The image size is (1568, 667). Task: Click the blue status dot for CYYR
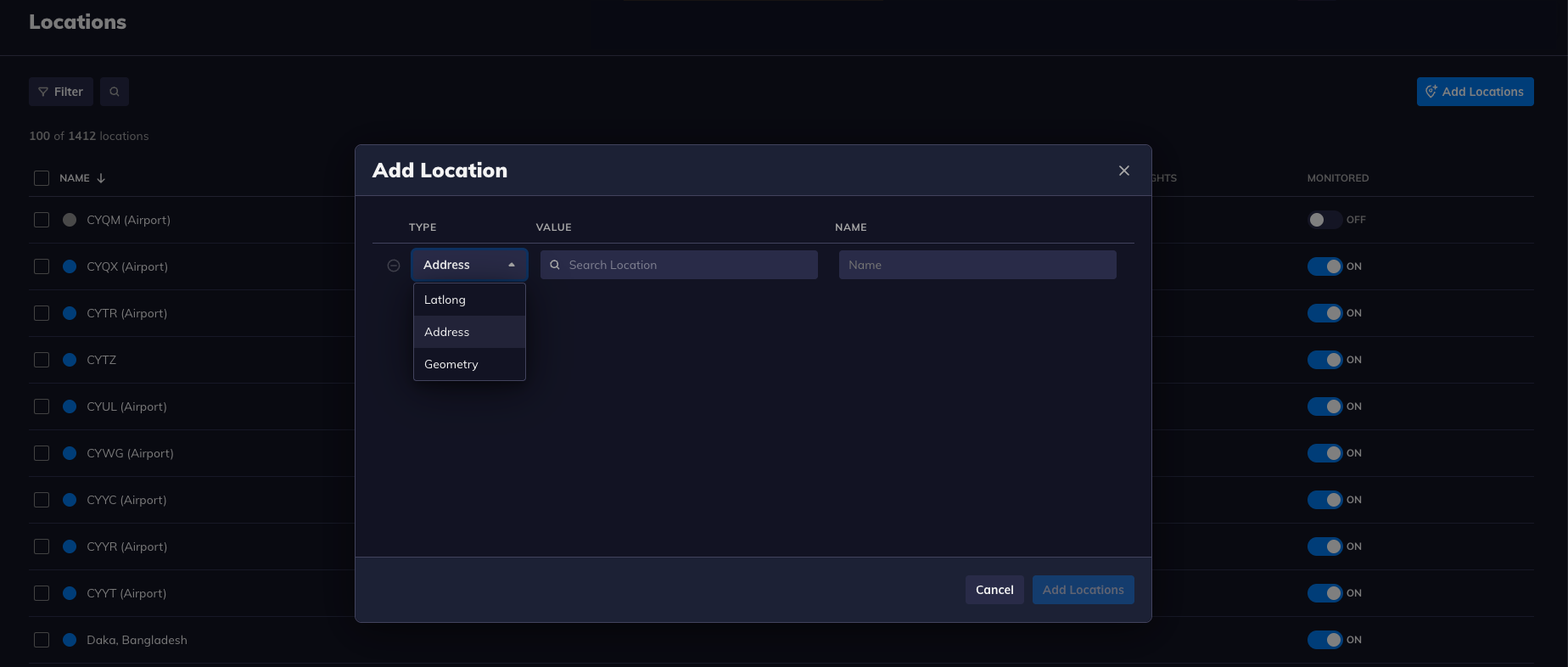coord(70,546)
